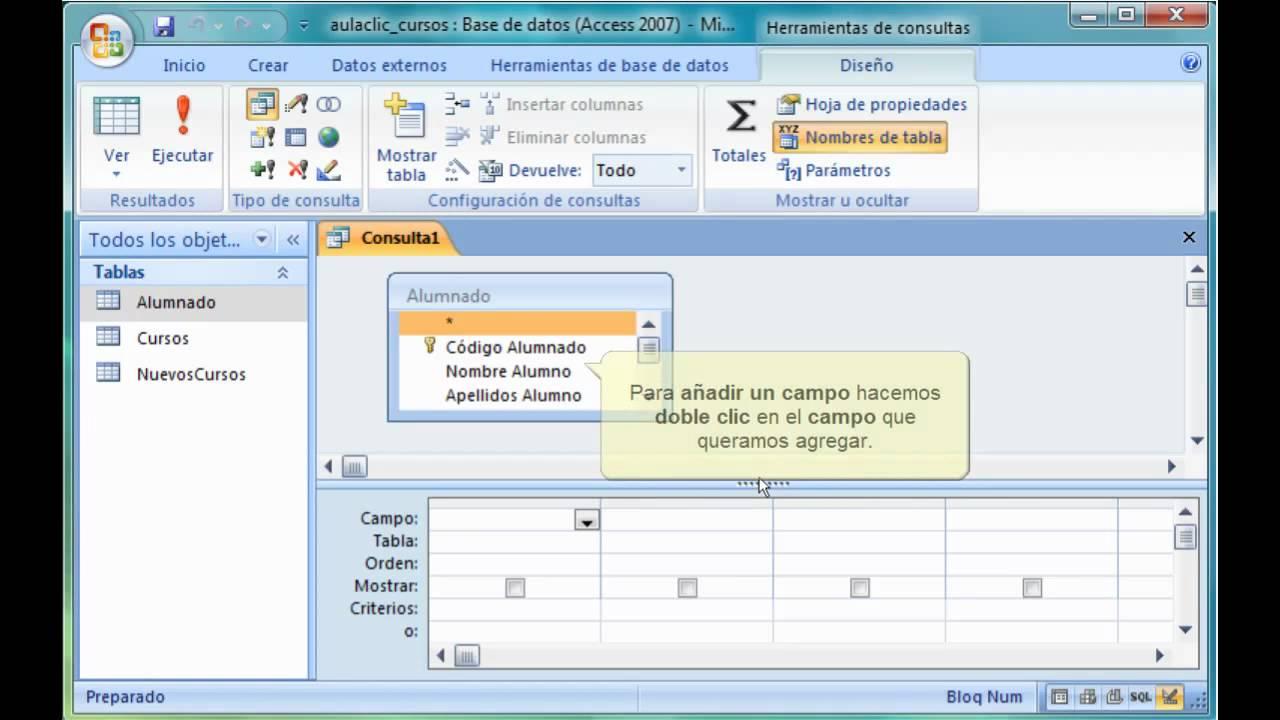The width and height of the screenshot is (1280, 720).
Task: Click the design grid horizontal scrollbar thumb
Action: tap(467, 656)
